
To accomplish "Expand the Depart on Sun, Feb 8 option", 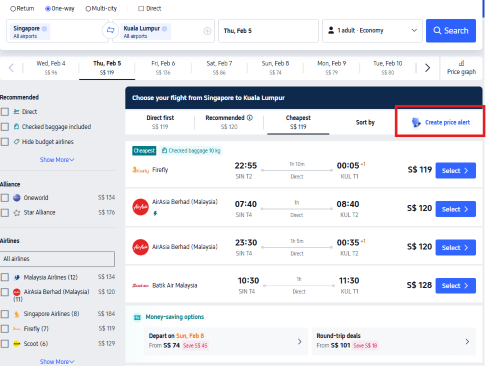I will coord(226,341).
